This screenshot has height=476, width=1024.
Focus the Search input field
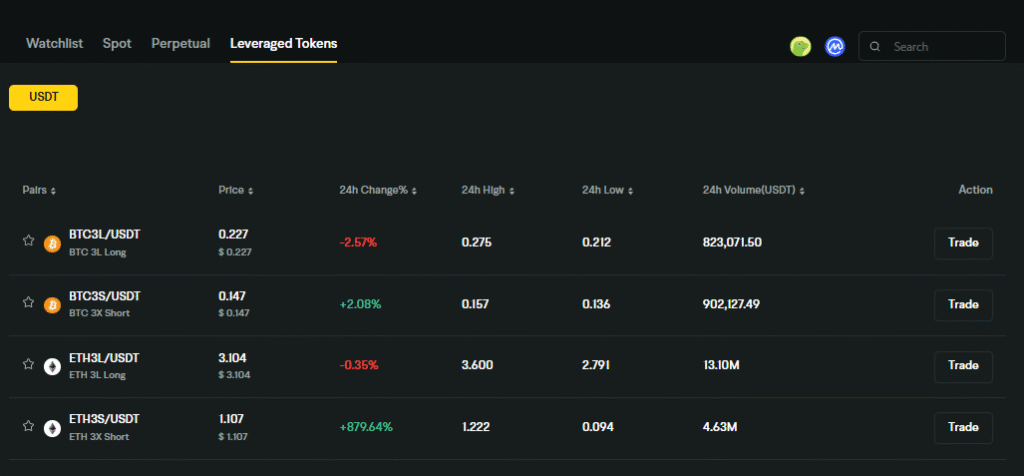point(932,46)
